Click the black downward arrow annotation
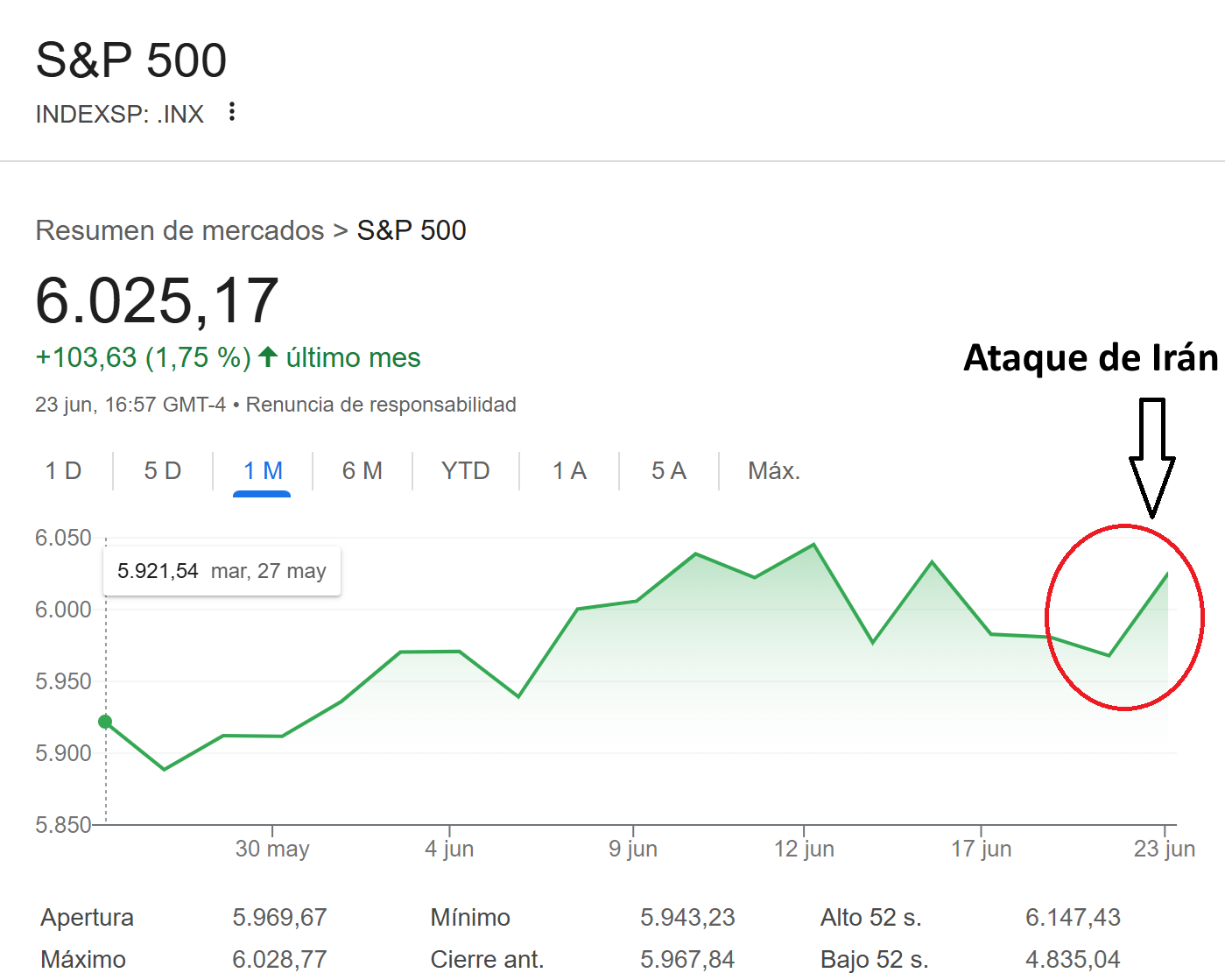Screen dimensions: 1225x980 pos(1151,457)
